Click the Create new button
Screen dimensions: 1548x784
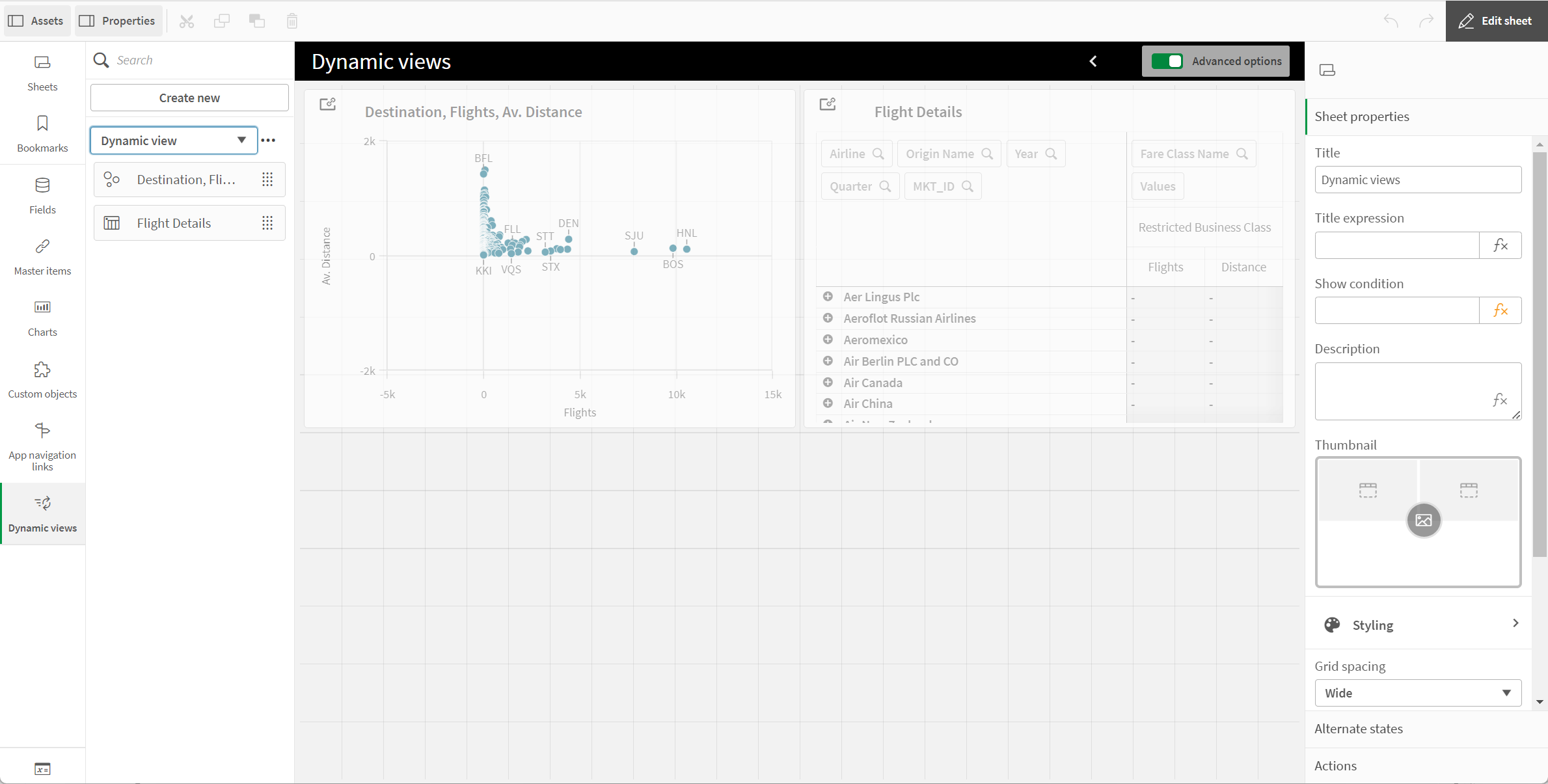click(x=189, y=97)
